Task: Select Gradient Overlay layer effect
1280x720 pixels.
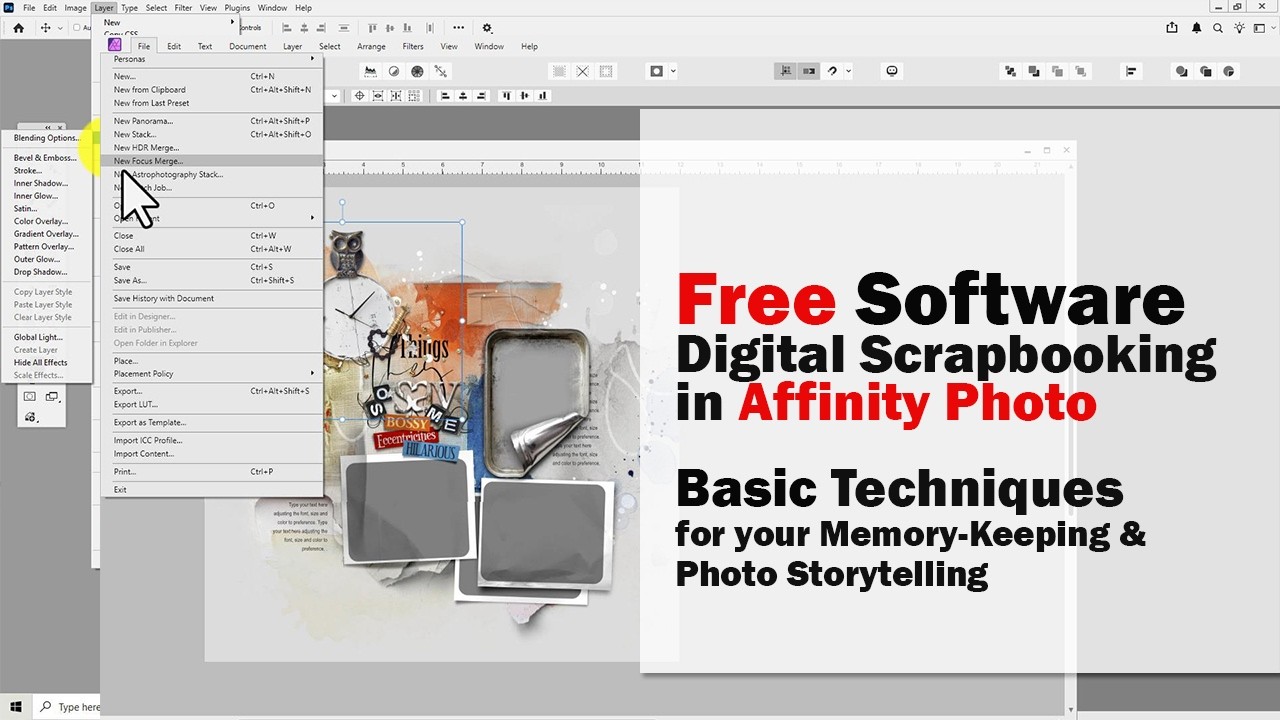Action: coord(47,234)
